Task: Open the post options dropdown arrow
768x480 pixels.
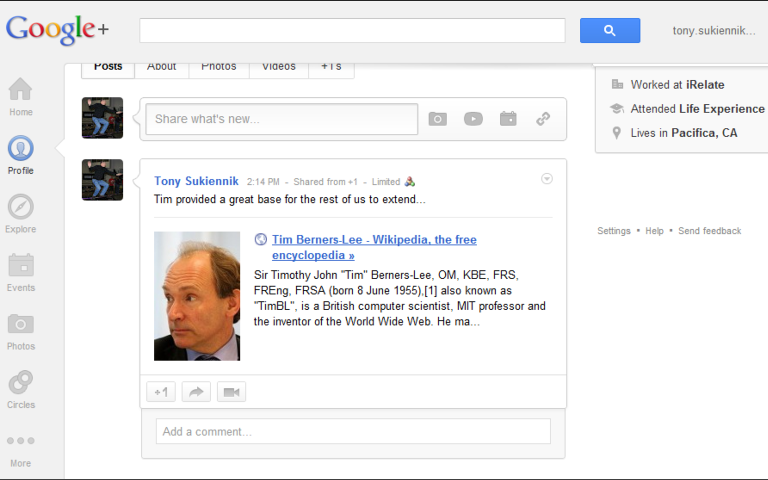Action: (547, 179)
